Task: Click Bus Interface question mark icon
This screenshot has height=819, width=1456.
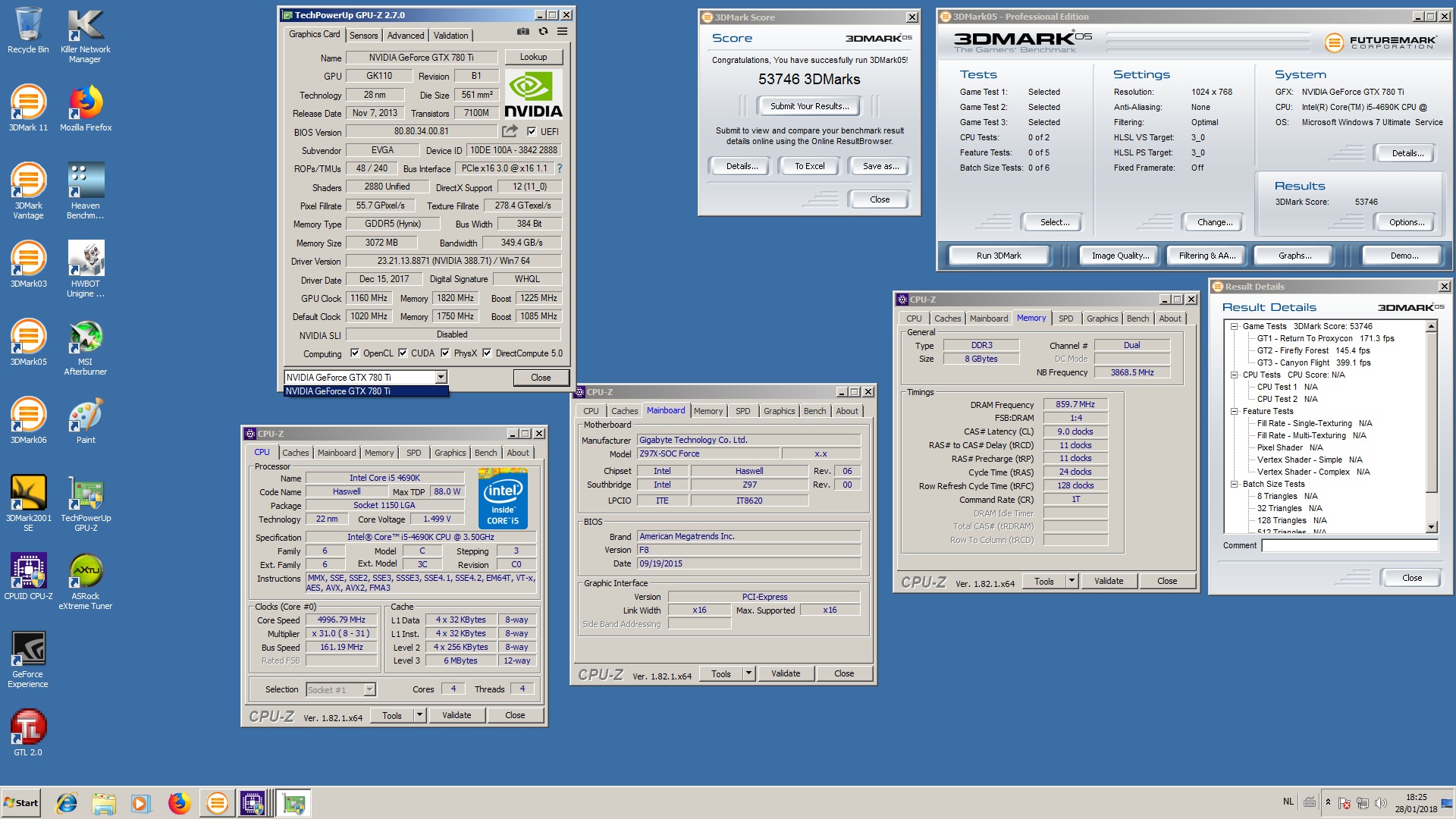Action: [560, 168]
